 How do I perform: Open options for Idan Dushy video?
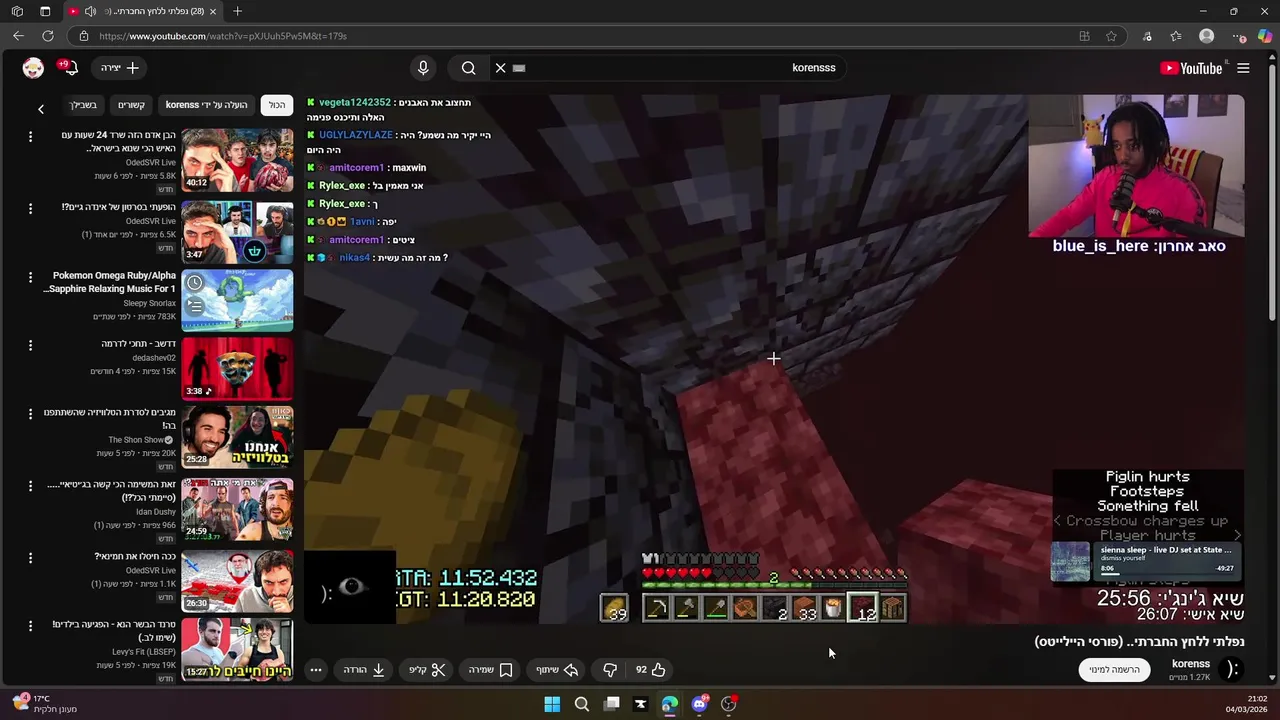click(30, 486)
